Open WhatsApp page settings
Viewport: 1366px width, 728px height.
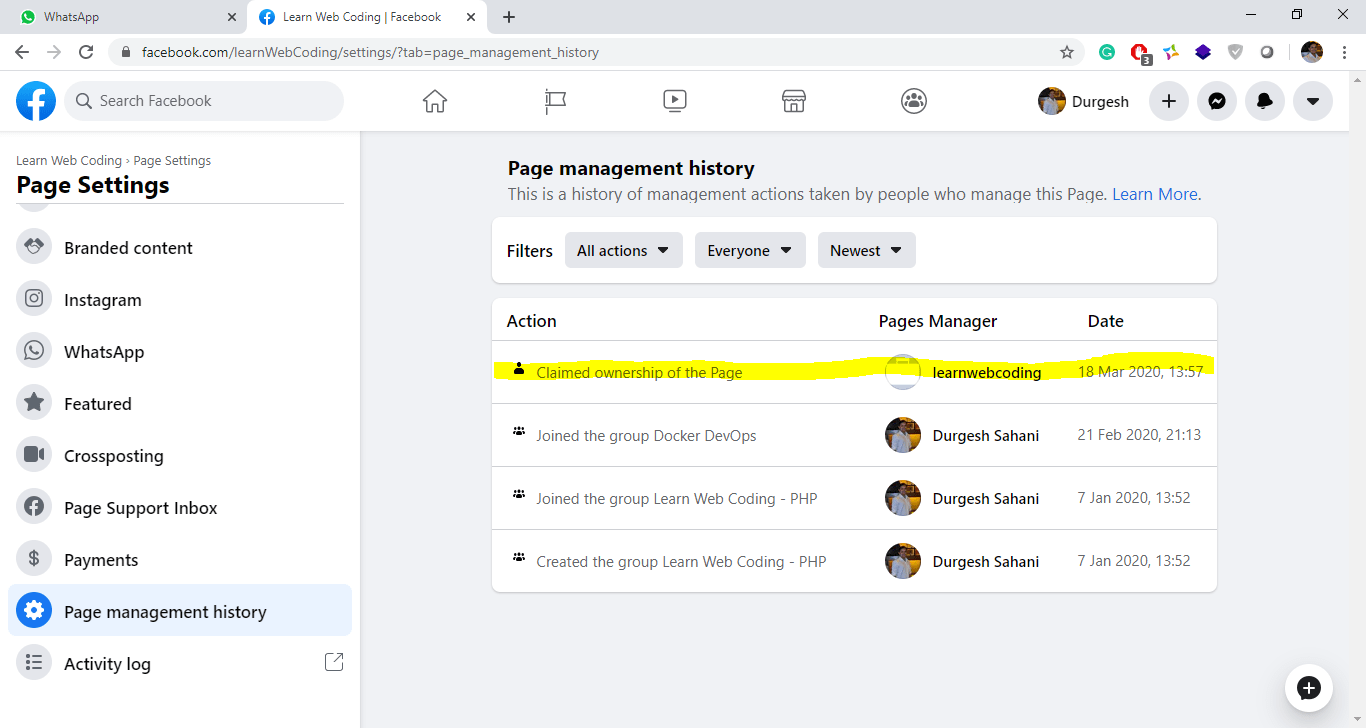(180, 352)
